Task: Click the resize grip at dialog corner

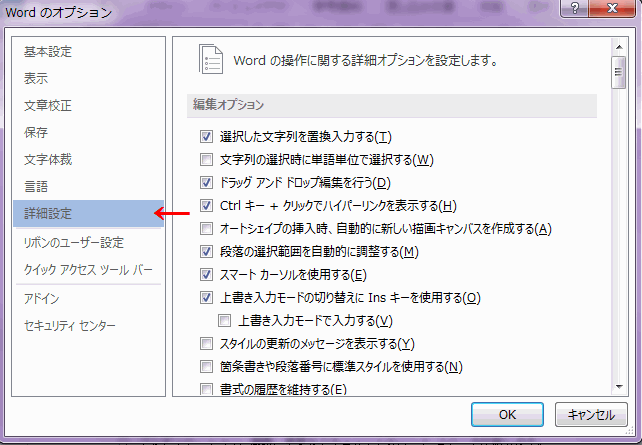Action: pos(630,431)
